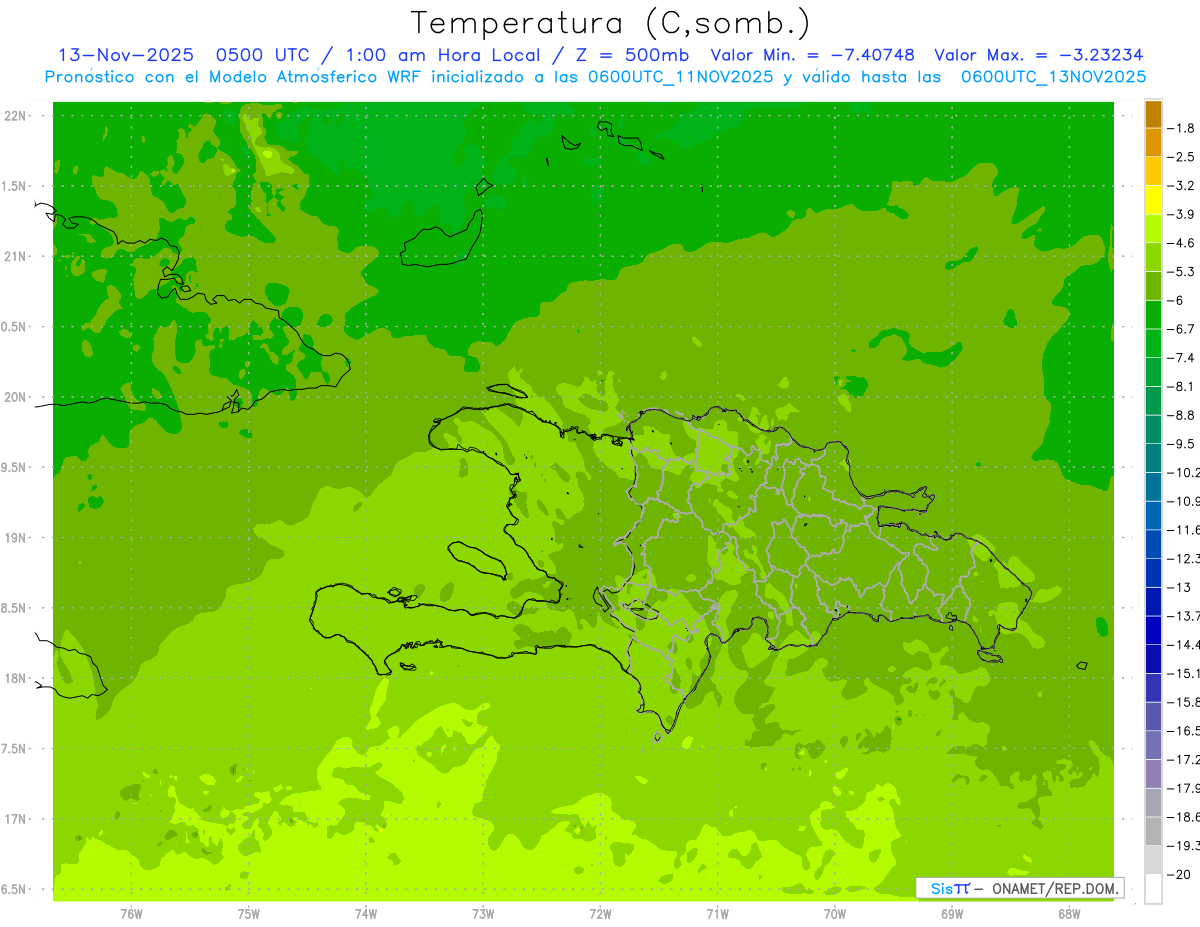Click the 74W longitude axis label
Image resolution: width=1200 pixels, height=927 pixels.
[x=365, y=913]
